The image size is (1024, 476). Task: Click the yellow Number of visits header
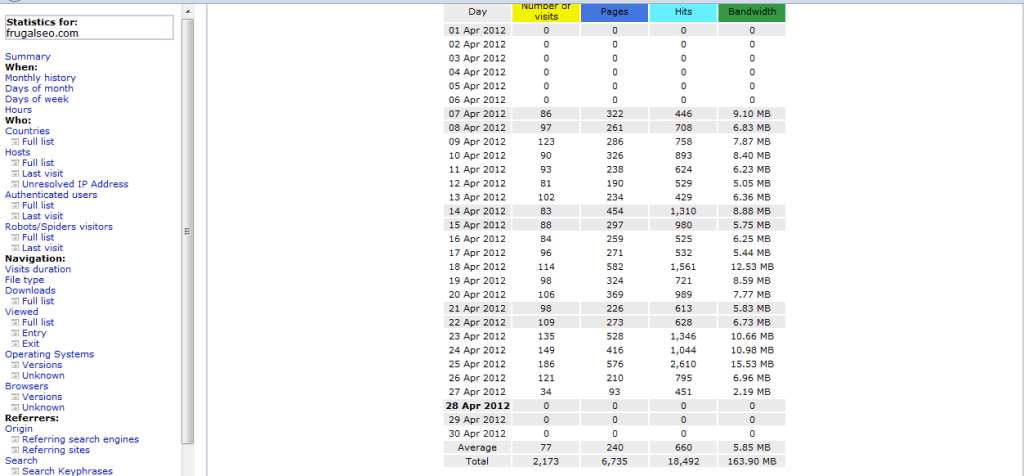click(x=546, y=12)
